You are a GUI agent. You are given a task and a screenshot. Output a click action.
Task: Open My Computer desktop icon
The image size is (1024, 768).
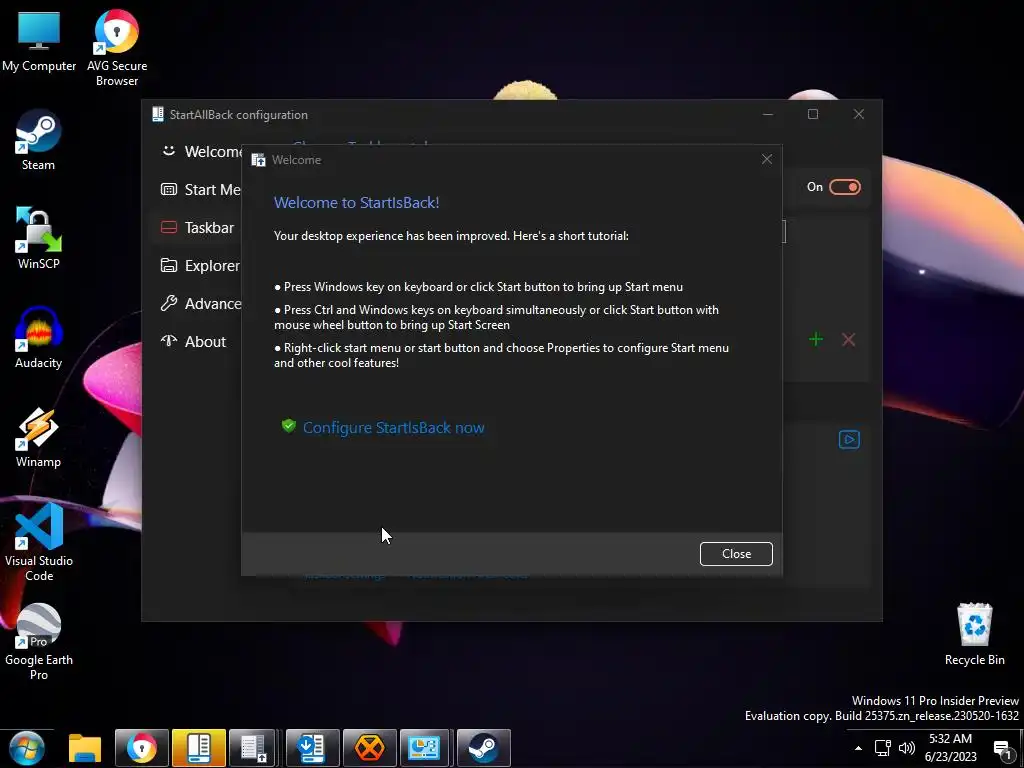pos(39,41)
